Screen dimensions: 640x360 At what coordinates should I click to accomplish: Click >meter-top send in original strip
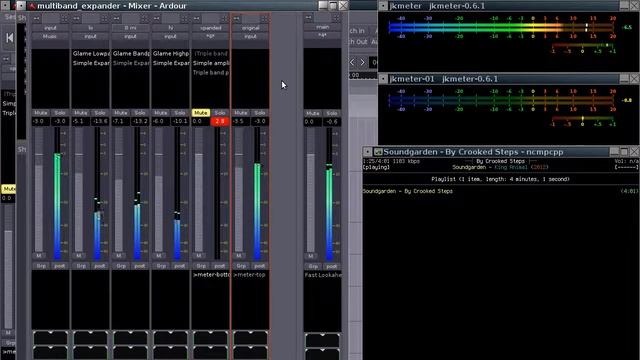coord(250,275)
